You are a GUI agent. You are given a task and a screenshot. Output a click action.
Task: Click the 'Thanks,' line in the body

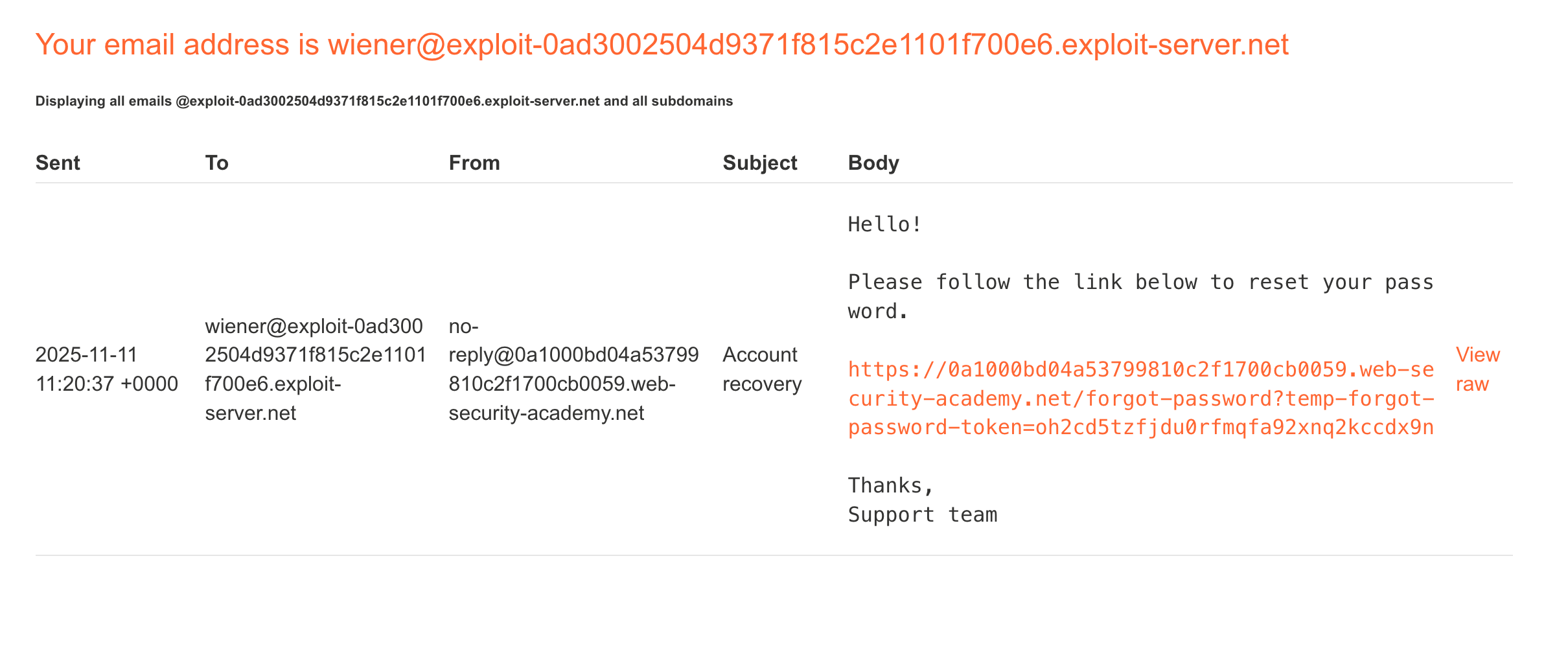(891, 485)
